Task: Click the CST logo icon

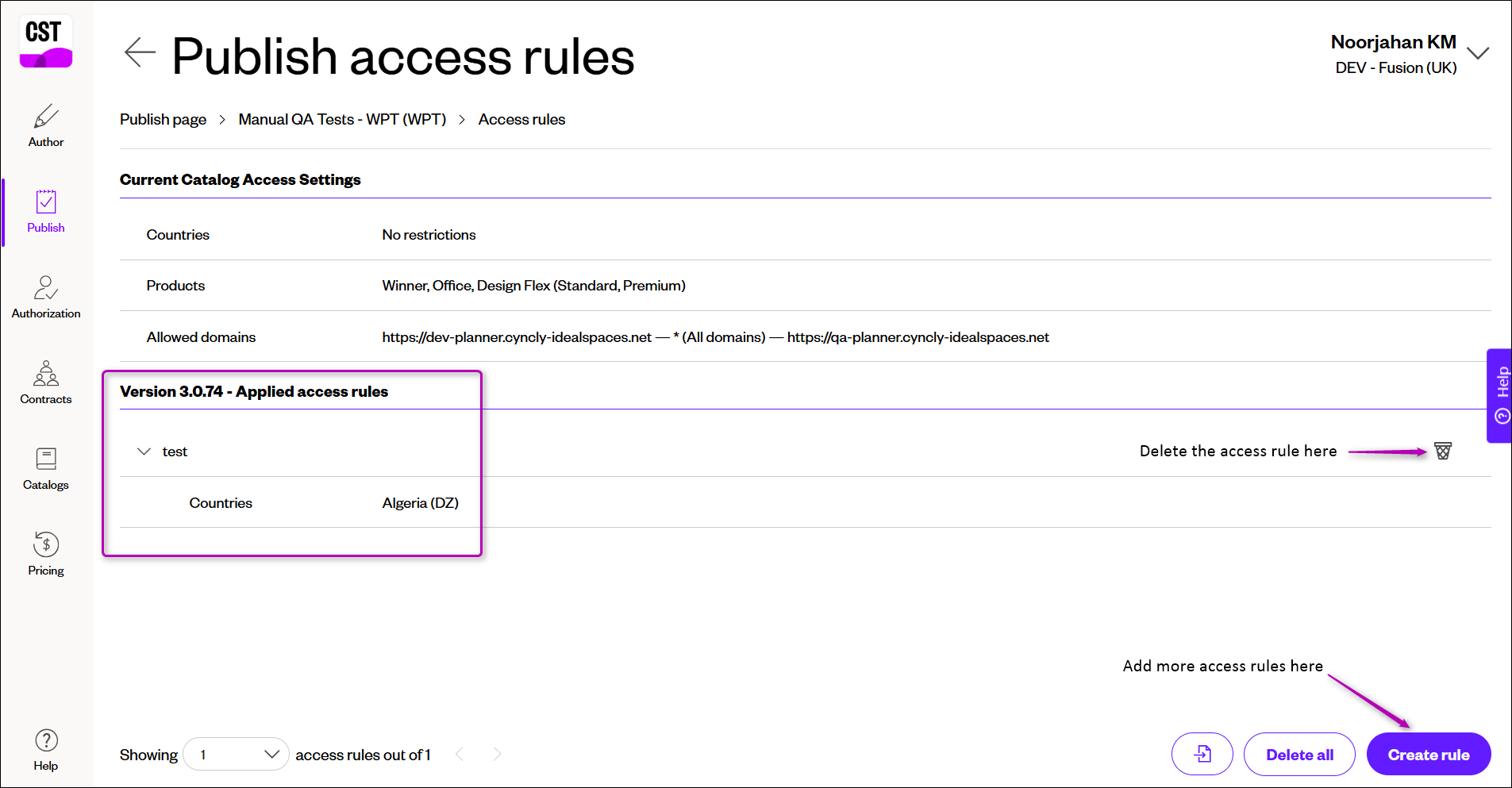Action: pyautogui.click(x=46, y=41)
